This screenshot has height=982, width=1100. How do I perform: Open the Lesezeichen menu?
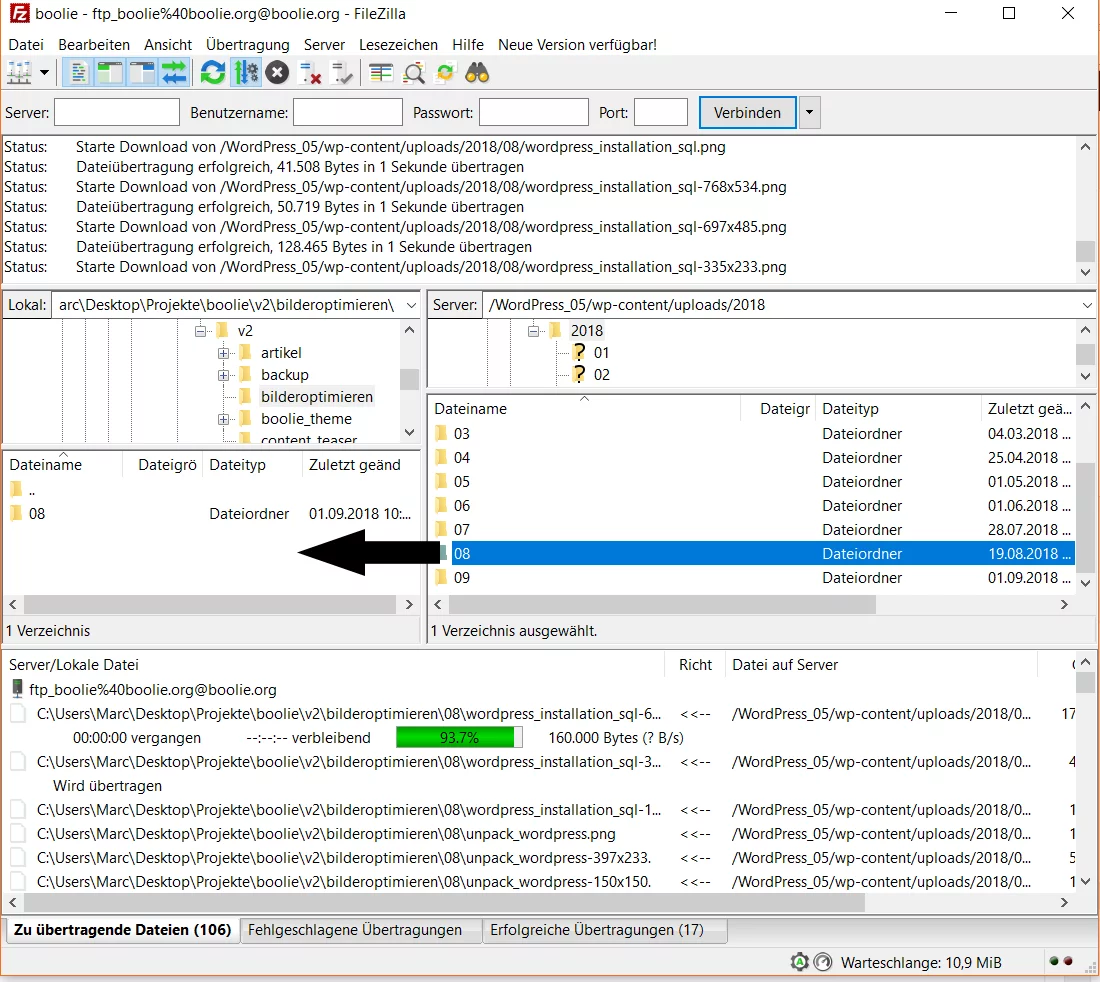pos(398,44)
